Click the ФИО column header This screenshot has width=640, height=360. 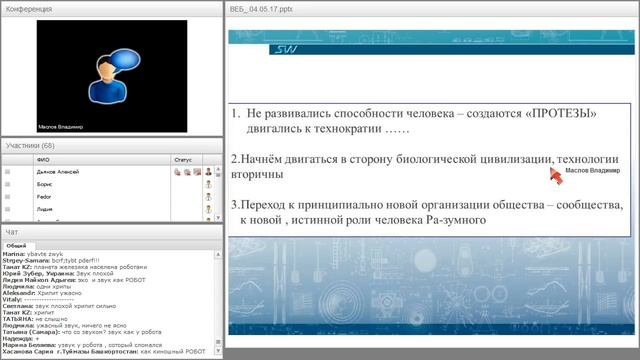click(x=102, y=160)
